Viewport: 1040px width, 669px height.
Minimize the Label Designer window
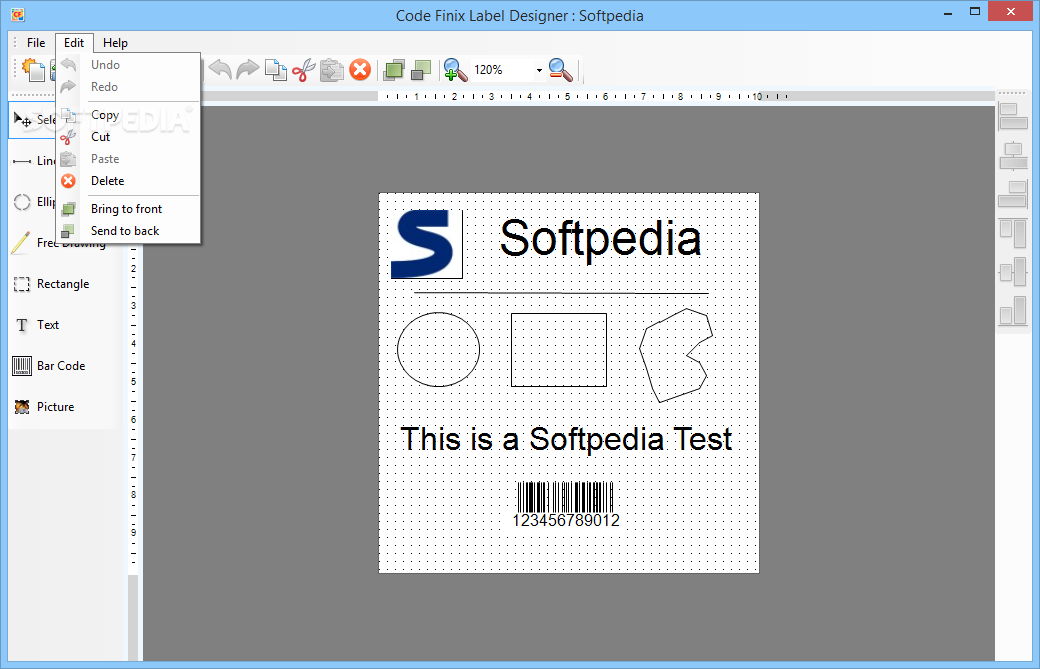coord(948,13)
